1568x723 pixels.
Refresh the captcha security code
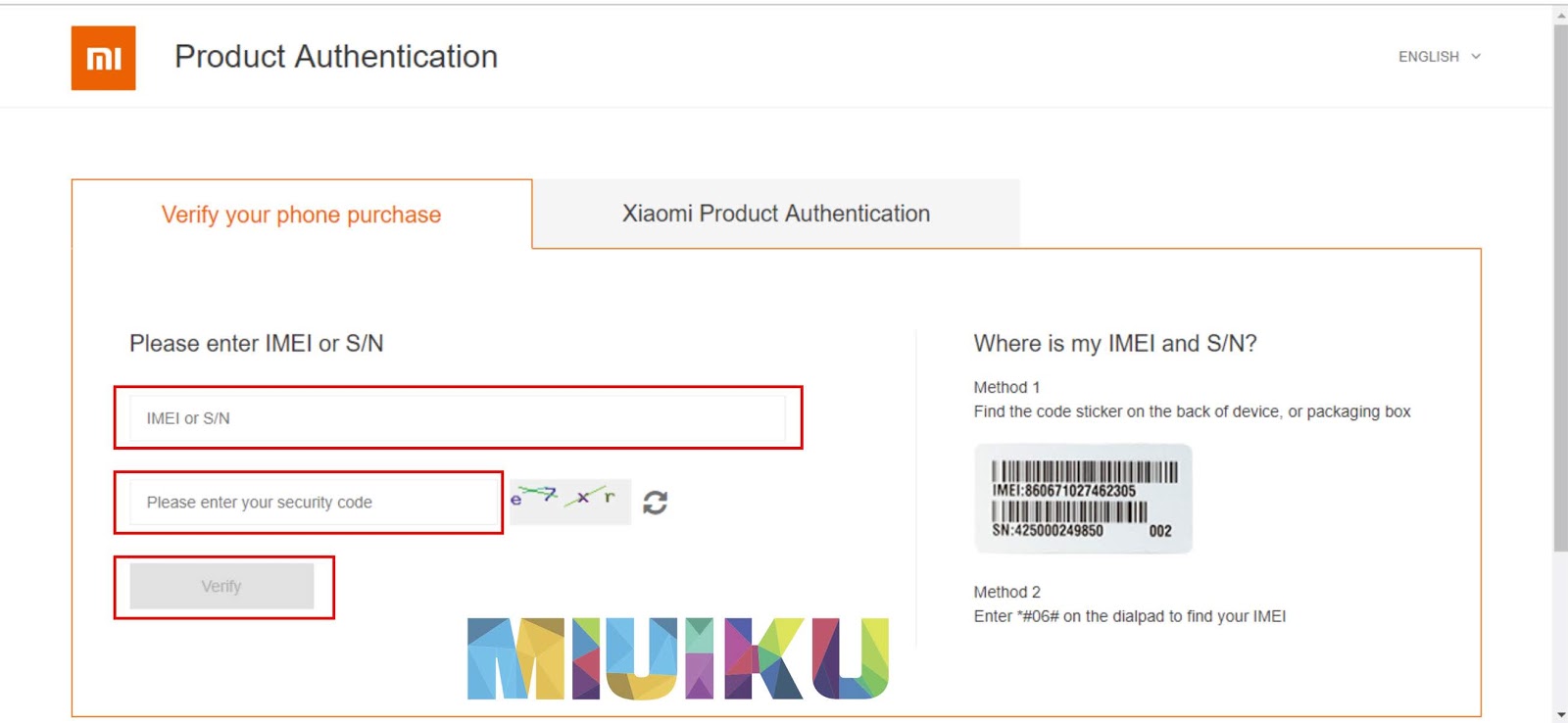pos(657,502)
